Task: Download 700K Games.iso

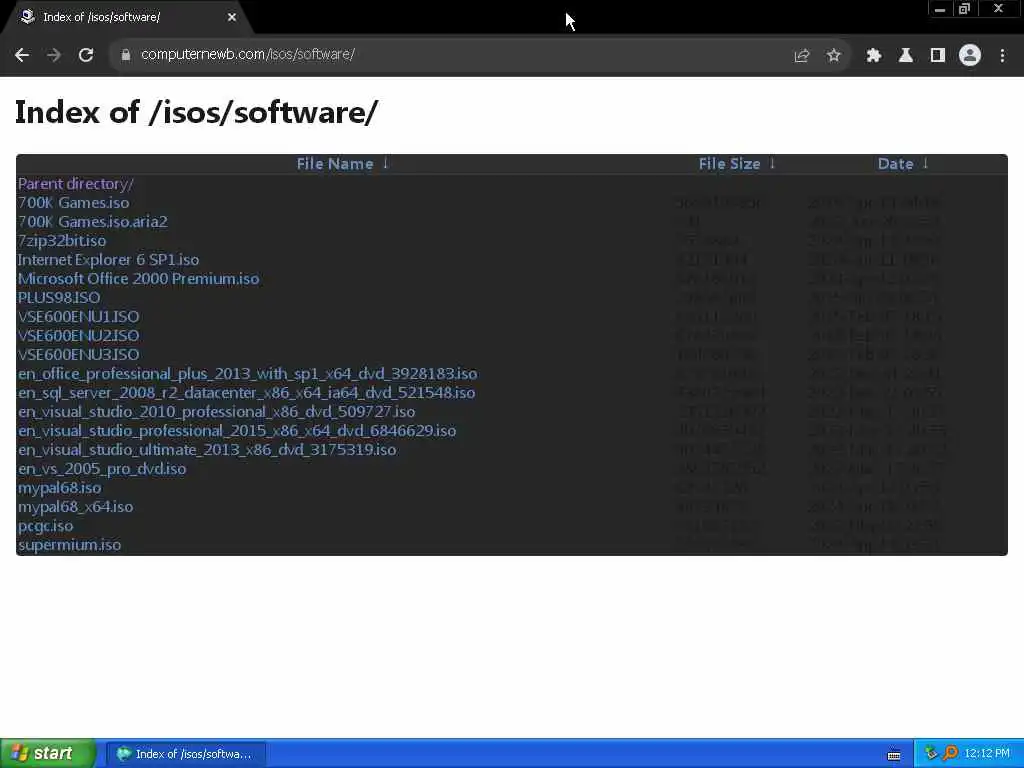Action: click(73, 203)
